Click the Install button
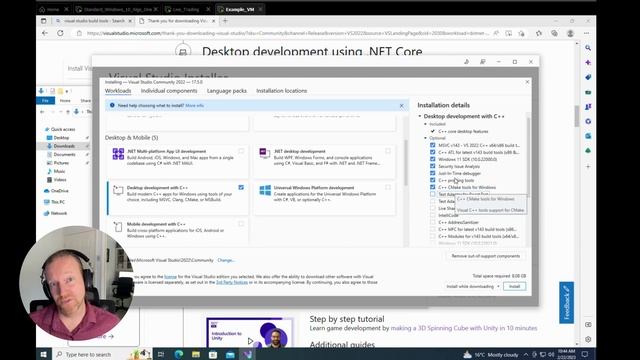 pyautogui.click(x=514, y=287)
